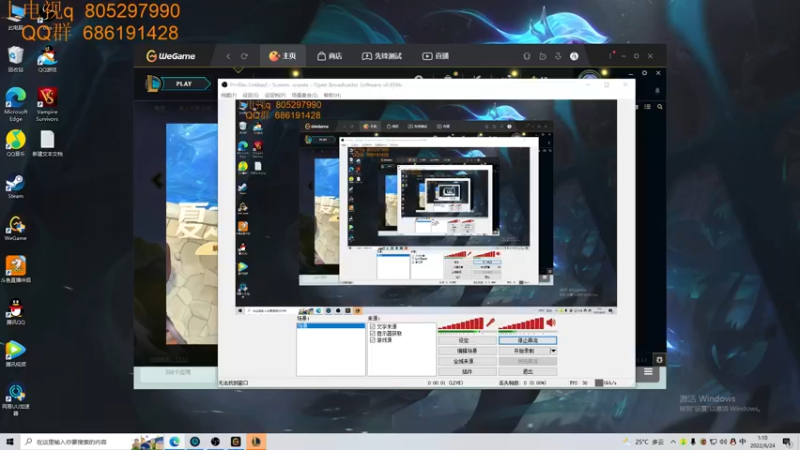
Task: Click the 全域来源 button in OBS
Action: (467, 361)
